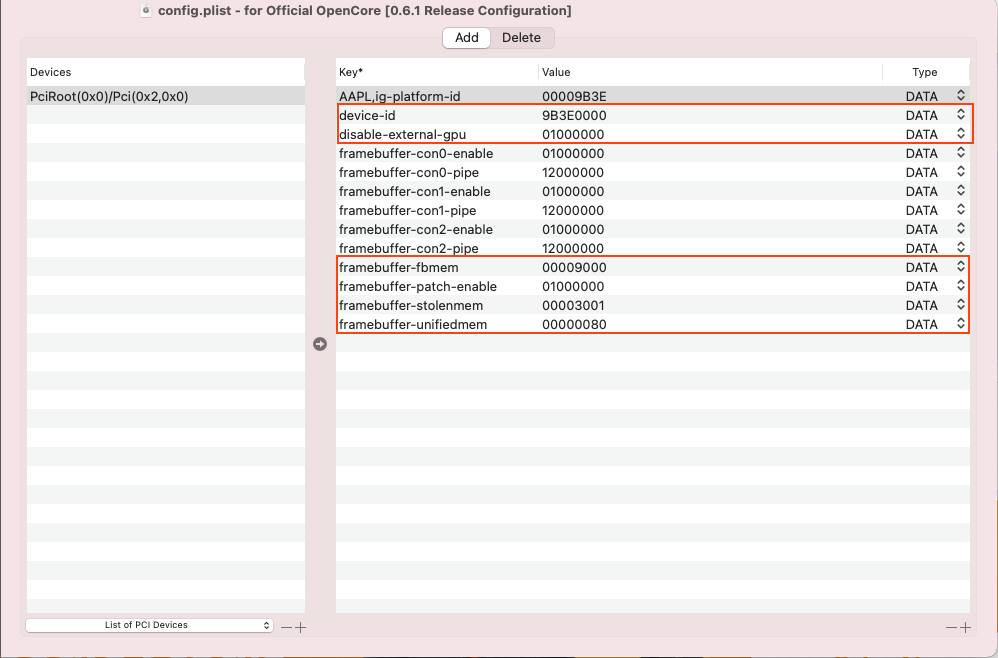Add a new device with plus icon
Image resolution: width=998 pixels, height=658 pixels.
300,627
